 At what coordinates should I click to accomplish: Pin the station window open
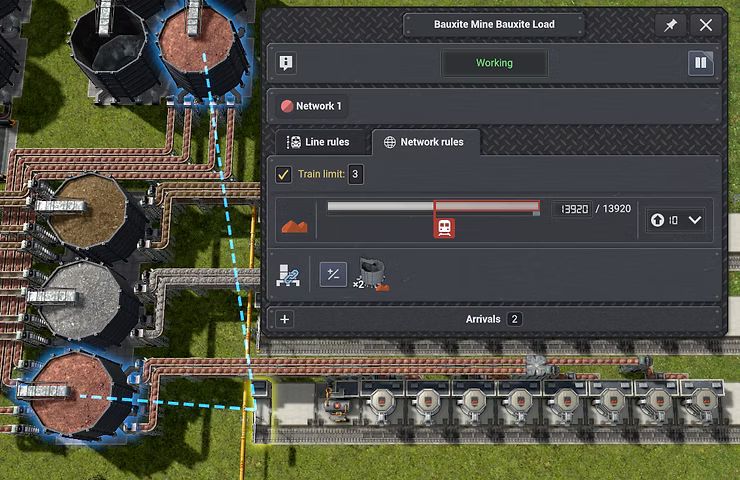click(670, 25)
